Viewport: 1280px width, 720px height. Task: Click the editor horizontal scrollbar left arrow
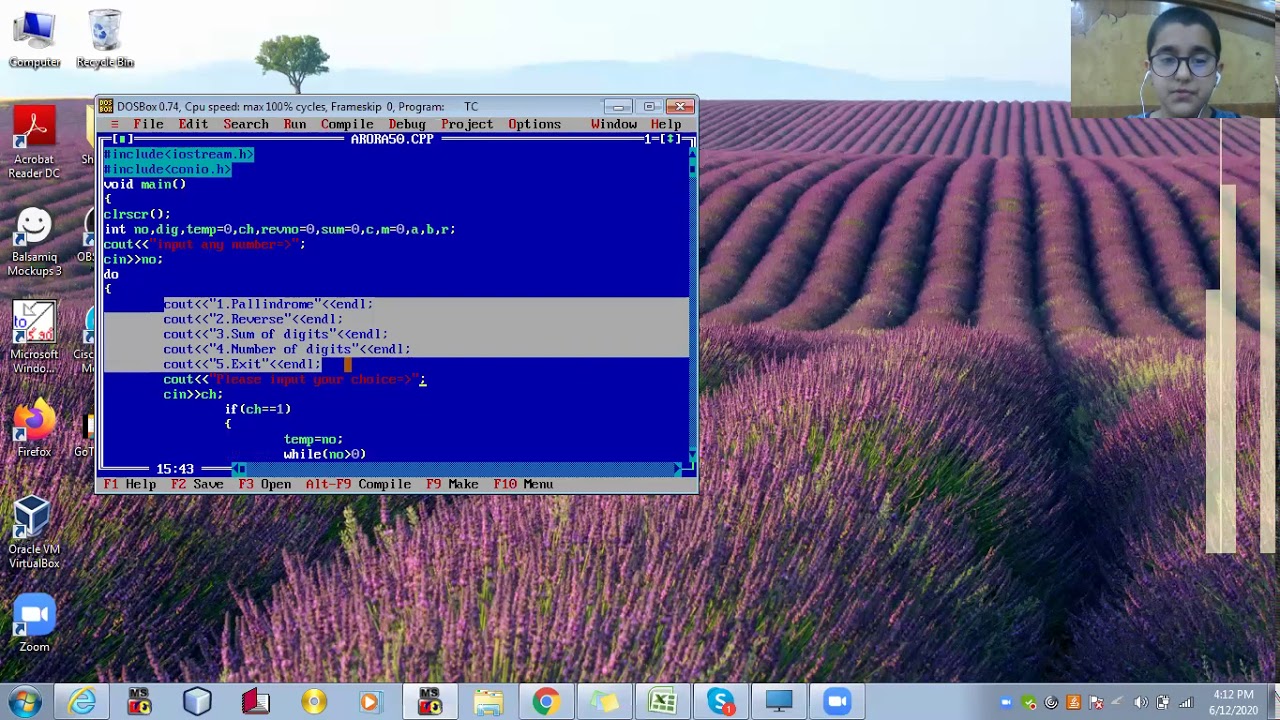point(238,469)
